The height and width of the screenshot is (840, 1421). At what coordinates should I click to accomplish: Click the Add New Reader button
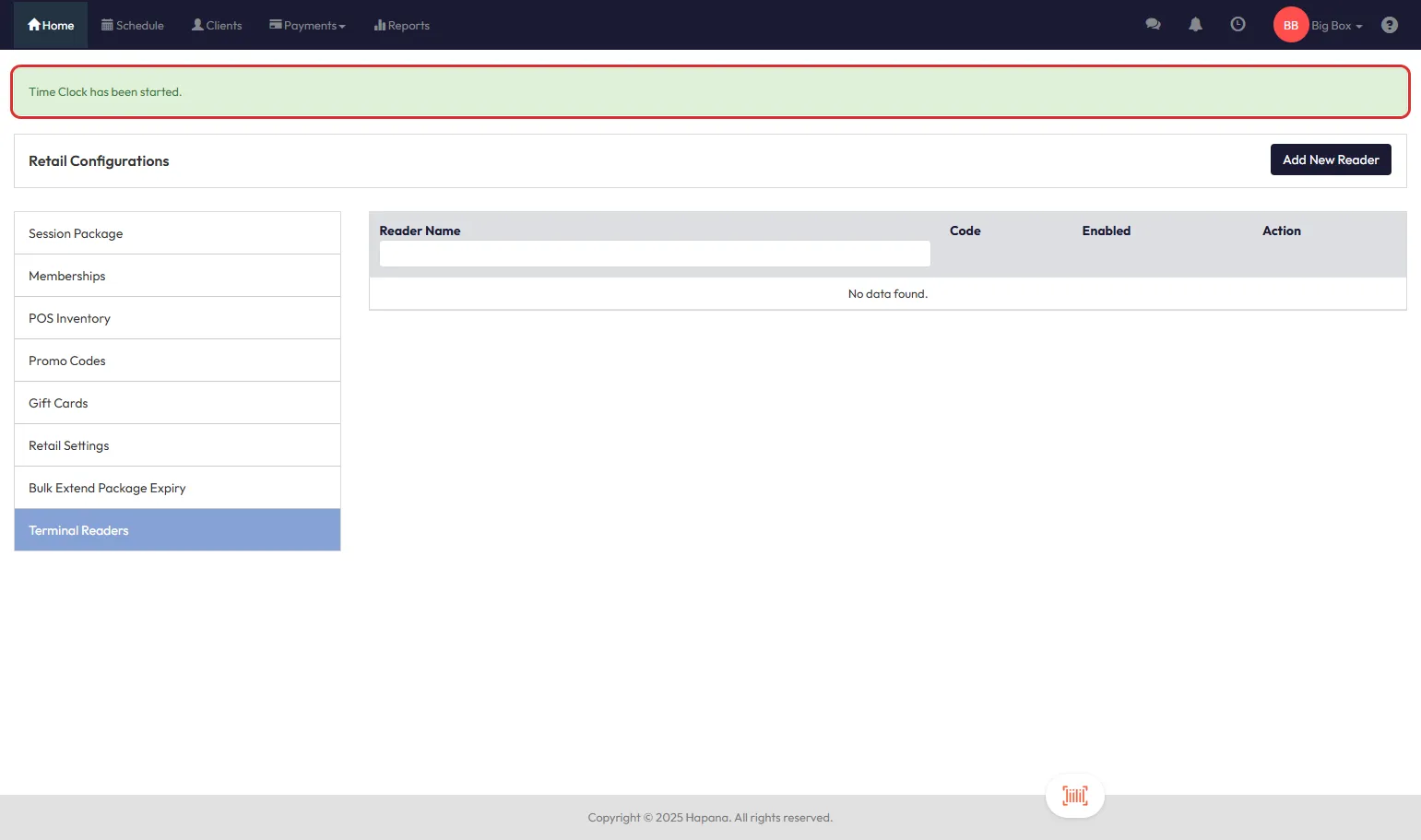click(1330, 160)
